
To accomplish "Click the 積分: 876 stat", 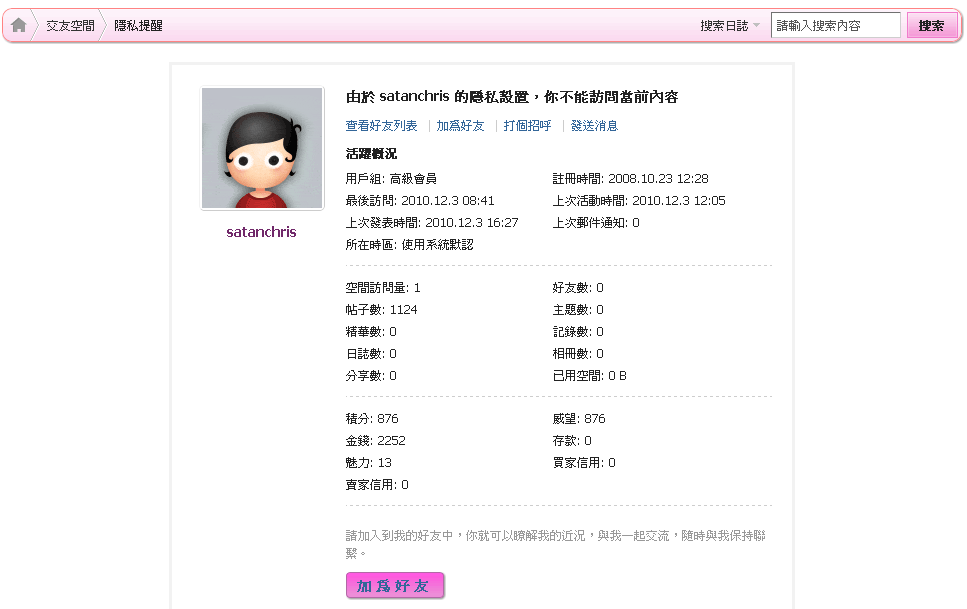I will [x=372, y=419].
